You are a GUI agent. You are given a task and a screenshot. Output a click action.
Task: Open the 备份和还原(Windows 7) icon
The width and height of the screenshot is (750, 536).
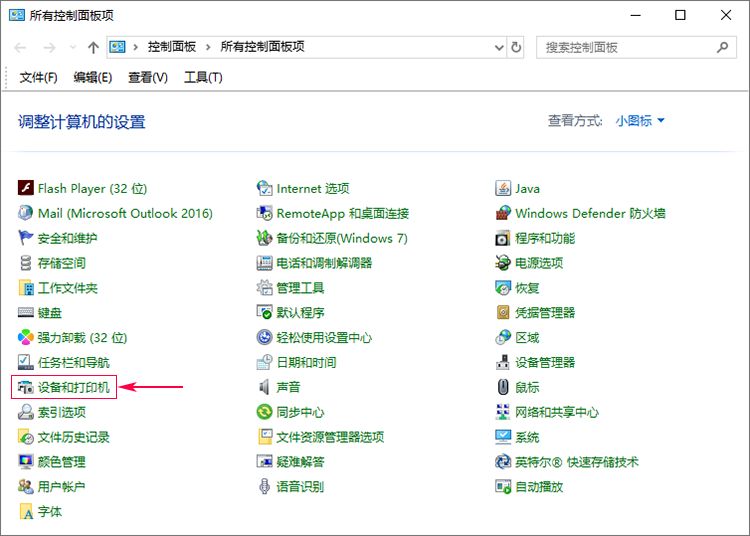tap(264, 238)
